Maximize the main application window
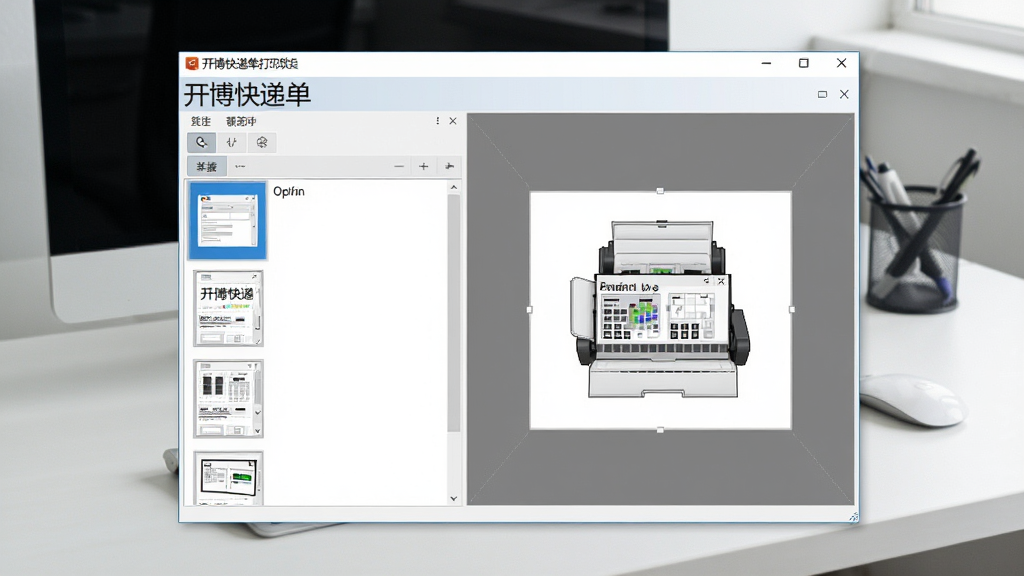 (x=804, y=63)
